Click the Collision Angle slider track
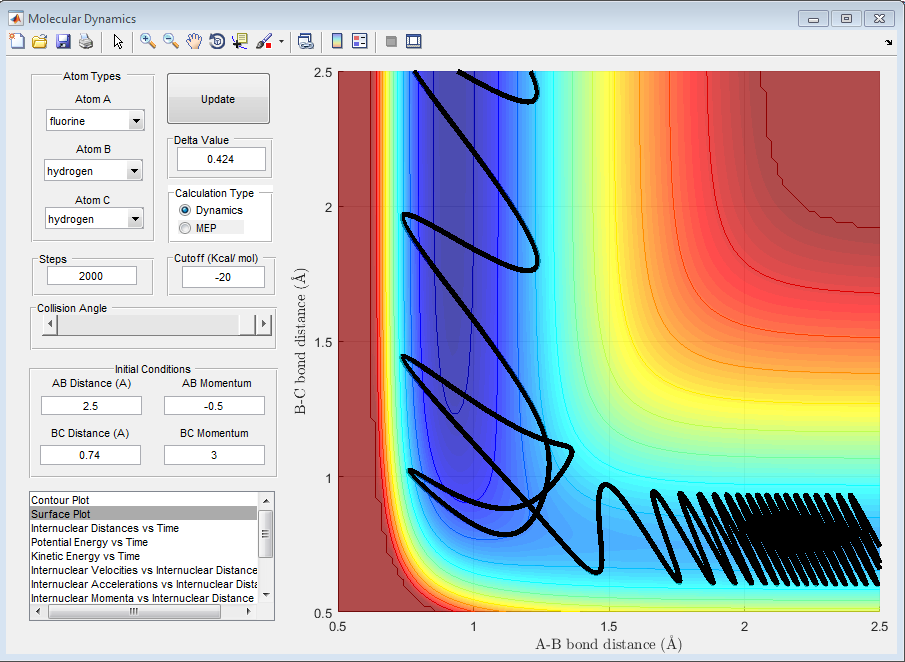This screenshot has height=662, width=905. [x=150, y=325]
